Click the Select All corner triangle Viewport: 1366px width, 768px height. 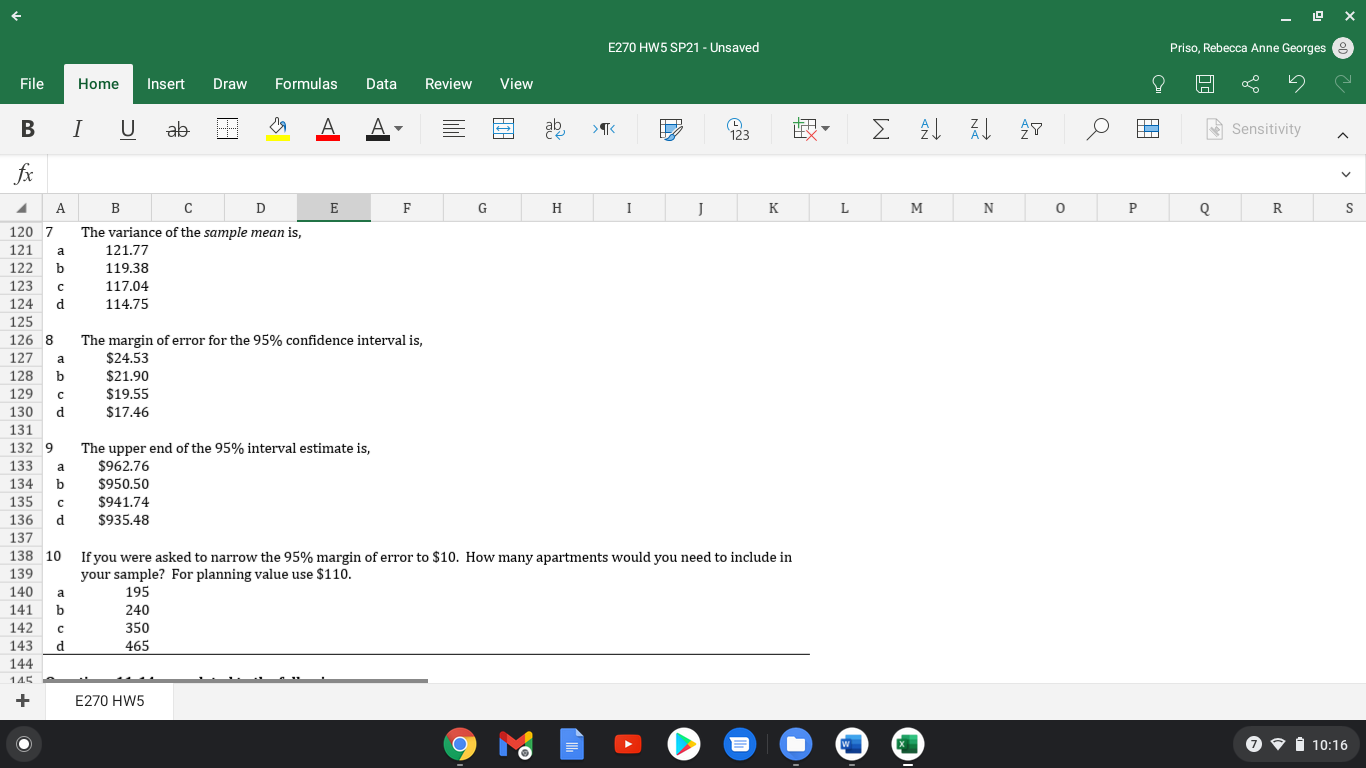pos(22,208)
